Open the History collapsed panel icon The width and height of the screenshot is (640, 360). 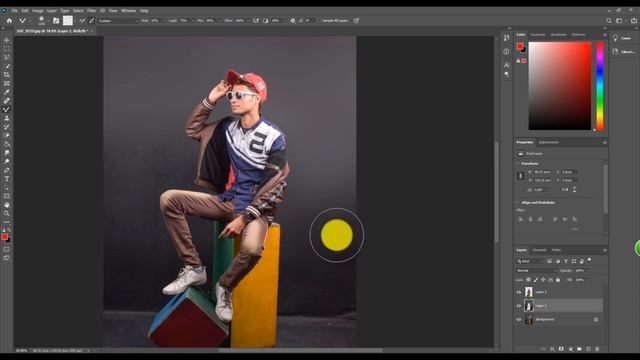click(507, 38)
